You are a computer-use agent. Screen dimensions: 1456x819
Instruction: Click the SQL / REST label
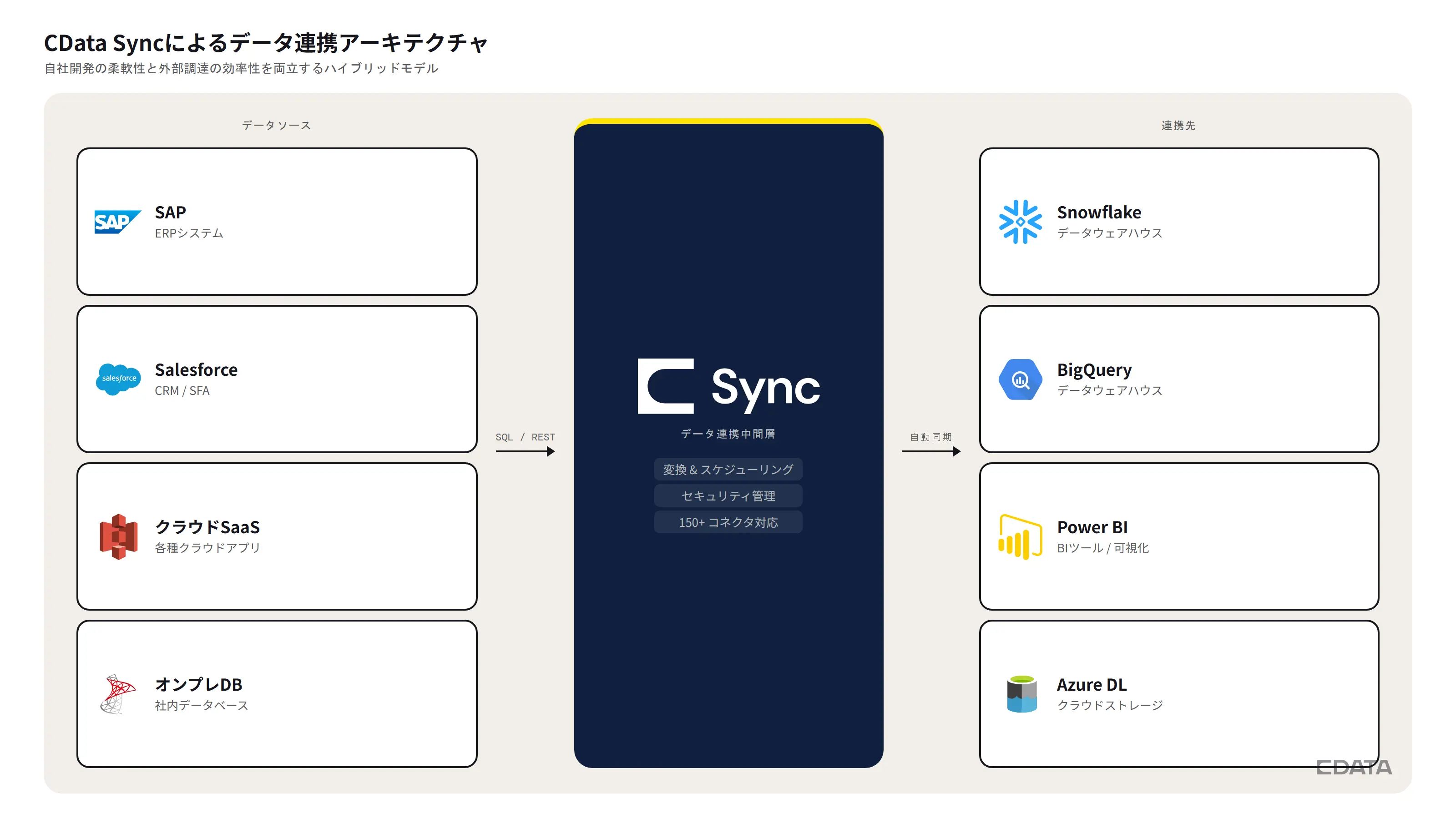[525, 437]
